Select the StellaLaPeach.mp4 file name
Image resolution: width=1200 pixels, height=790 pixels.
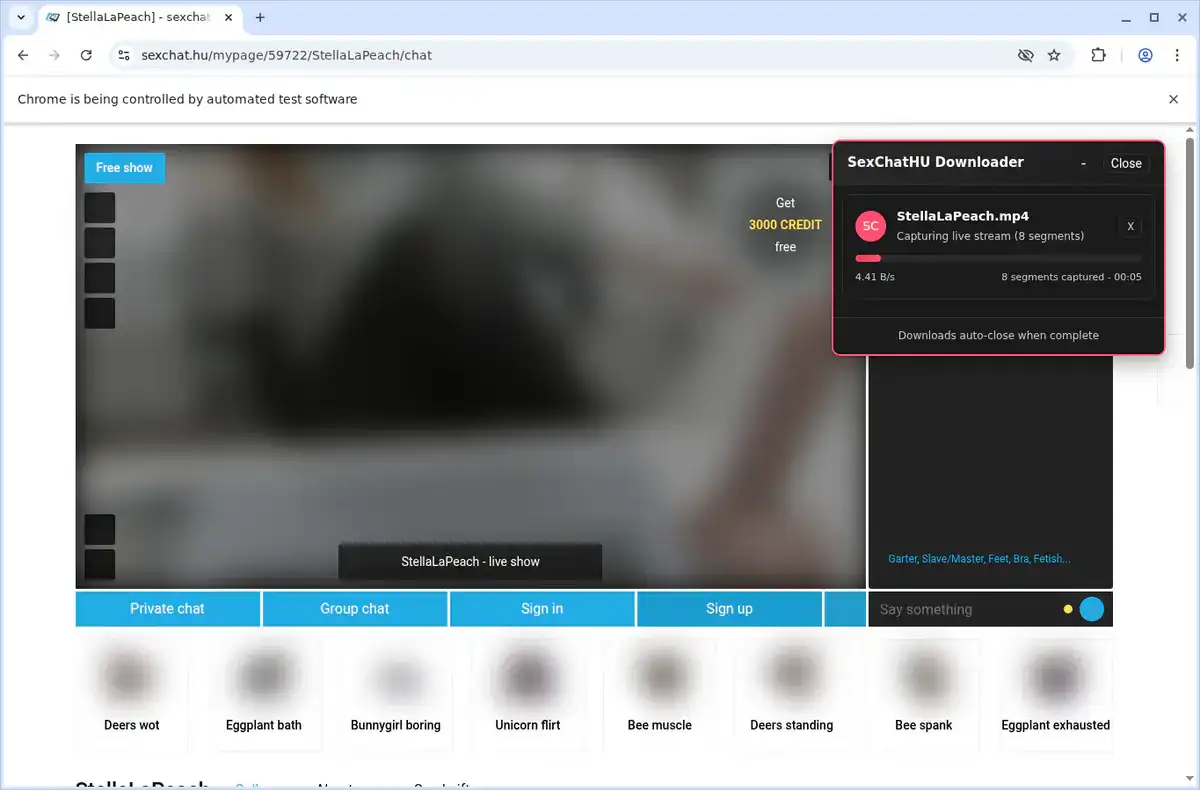click(x=962, y=216)
